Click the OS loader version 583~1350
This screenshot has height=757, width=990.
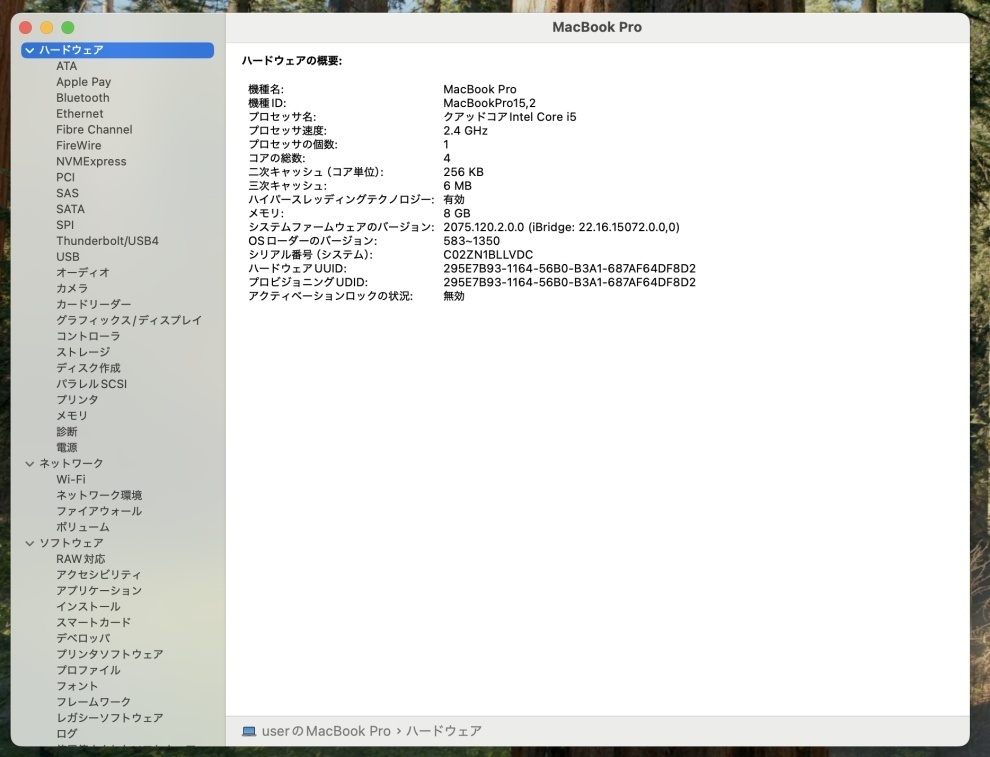pos(472,241)
